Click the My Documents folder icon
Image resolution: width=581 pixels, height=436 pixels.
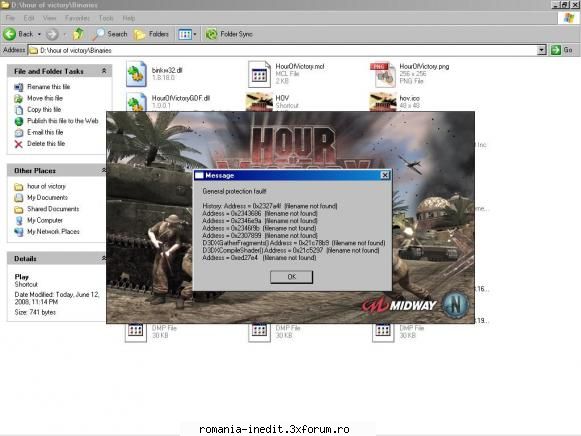19,198
